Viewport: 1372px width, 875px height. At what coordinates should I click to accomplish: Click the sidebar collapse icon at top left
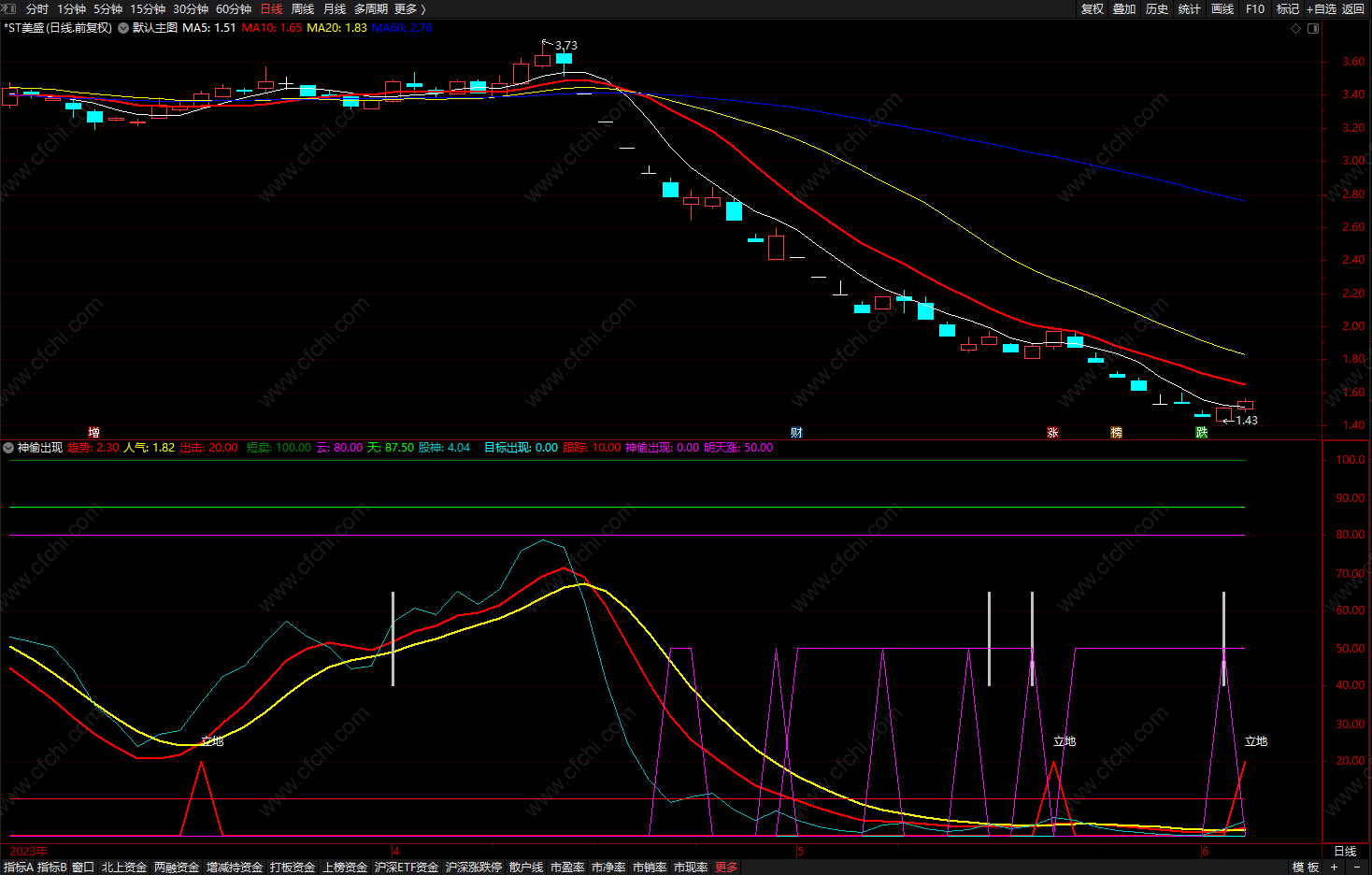coord(8,8)
